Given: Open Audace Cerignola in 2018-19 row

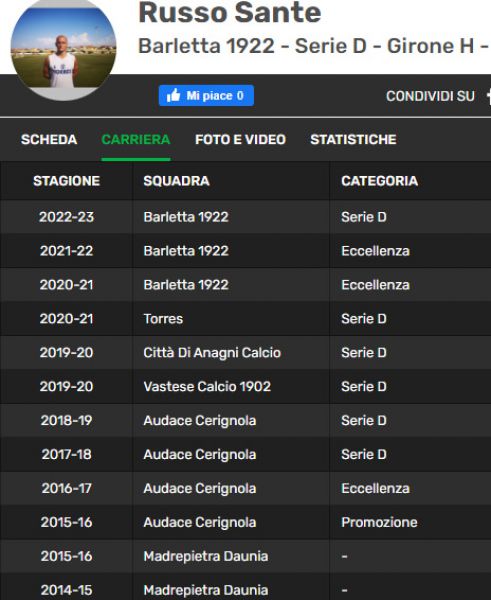Looking at the screenshot, I should (200, 421).
